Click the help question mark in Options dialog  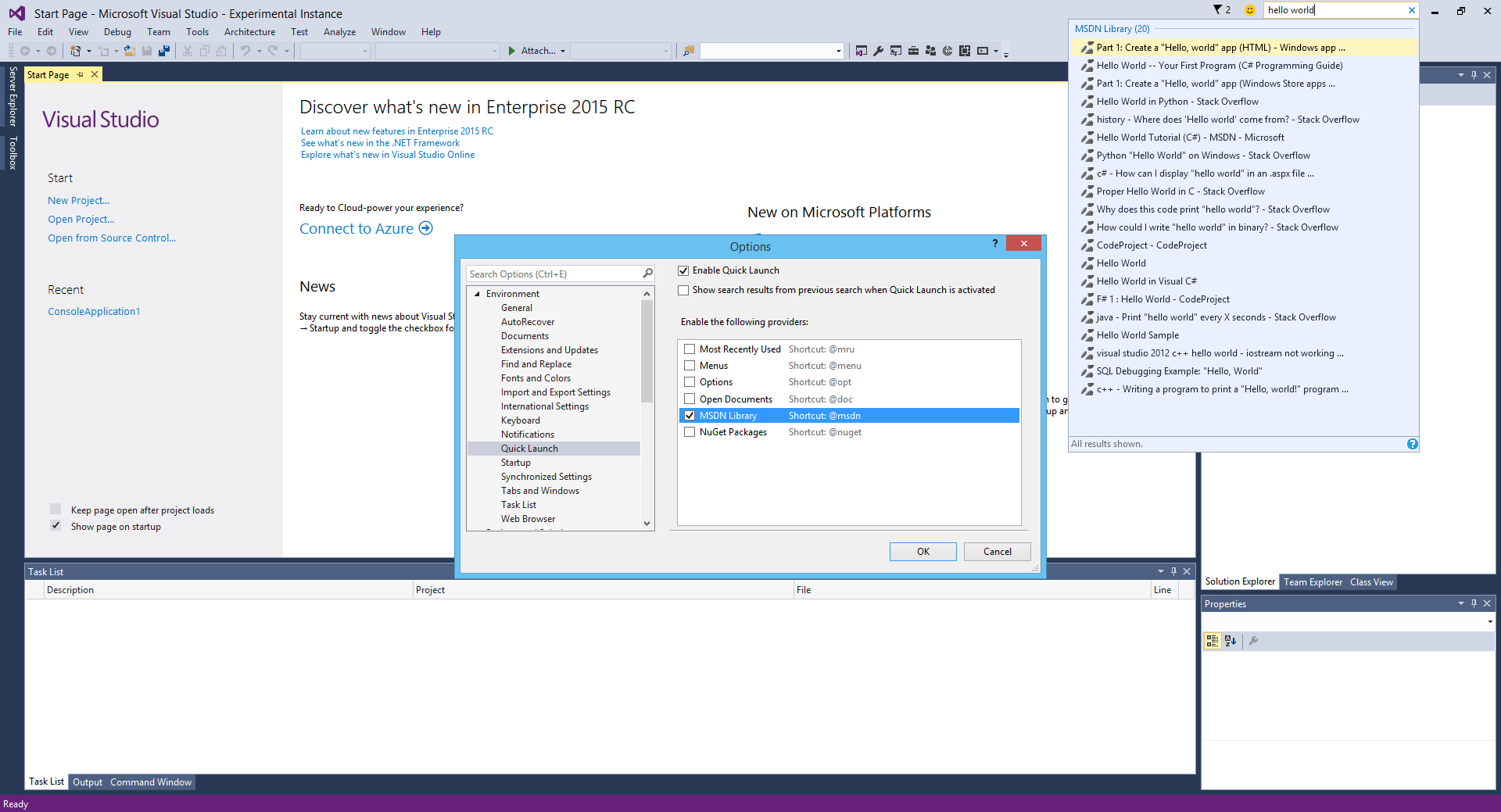tap(994, 244)
